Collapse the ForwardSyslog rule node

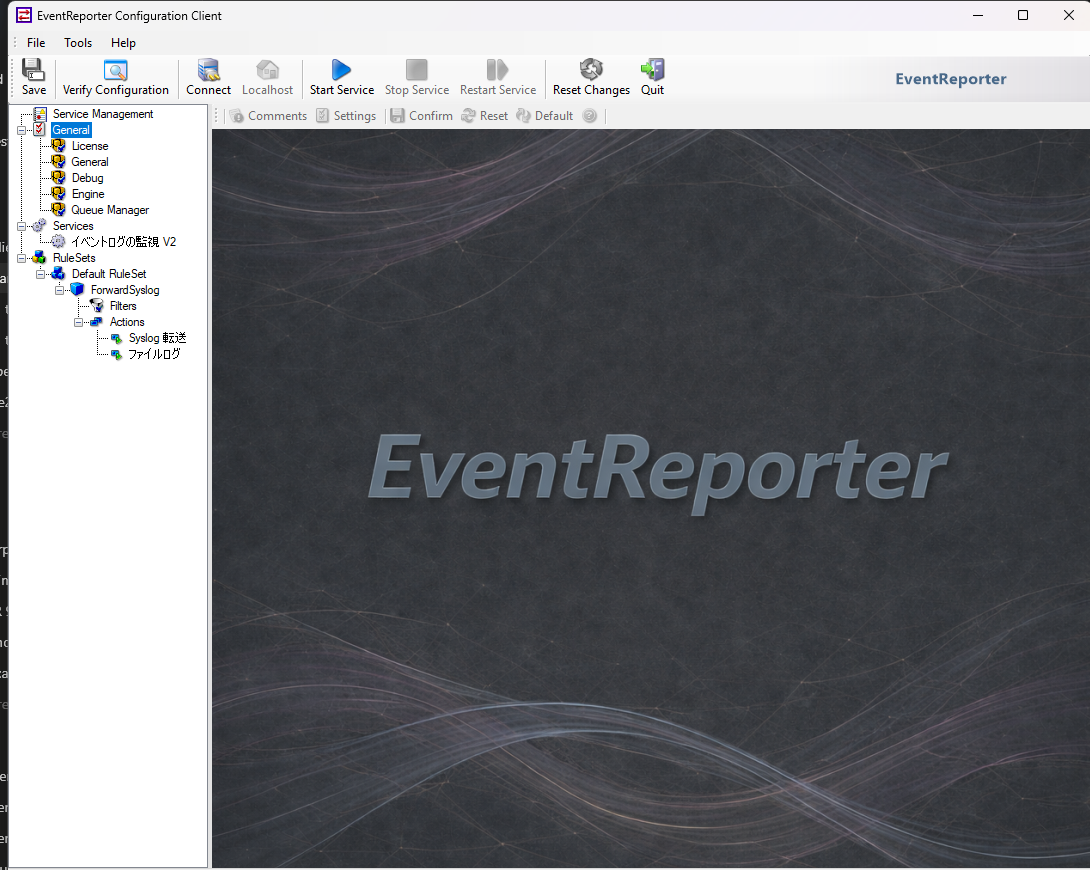[59, 290]
